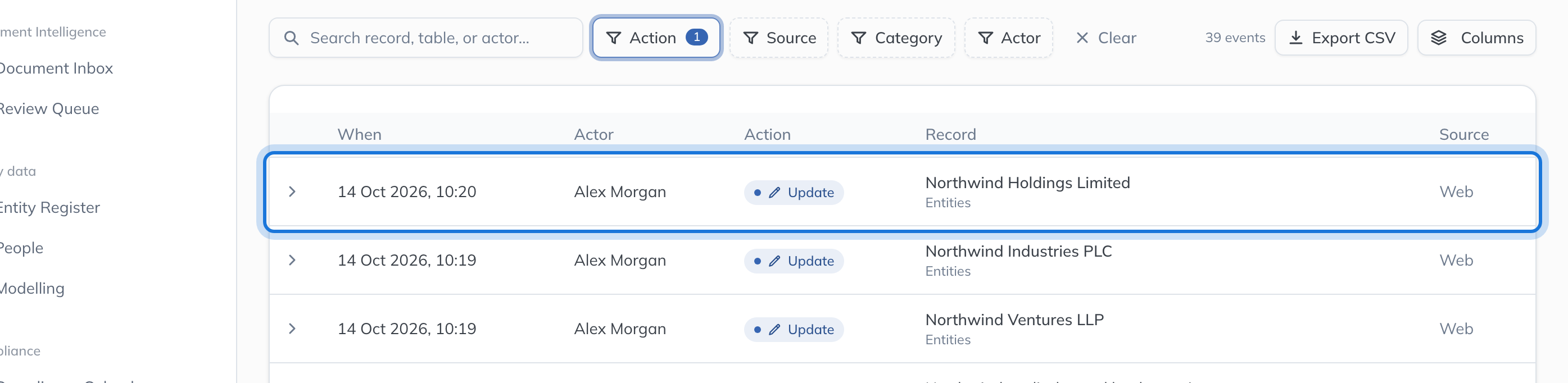Click Entities label under Northwind Holdings Limited

click(948, 203)
